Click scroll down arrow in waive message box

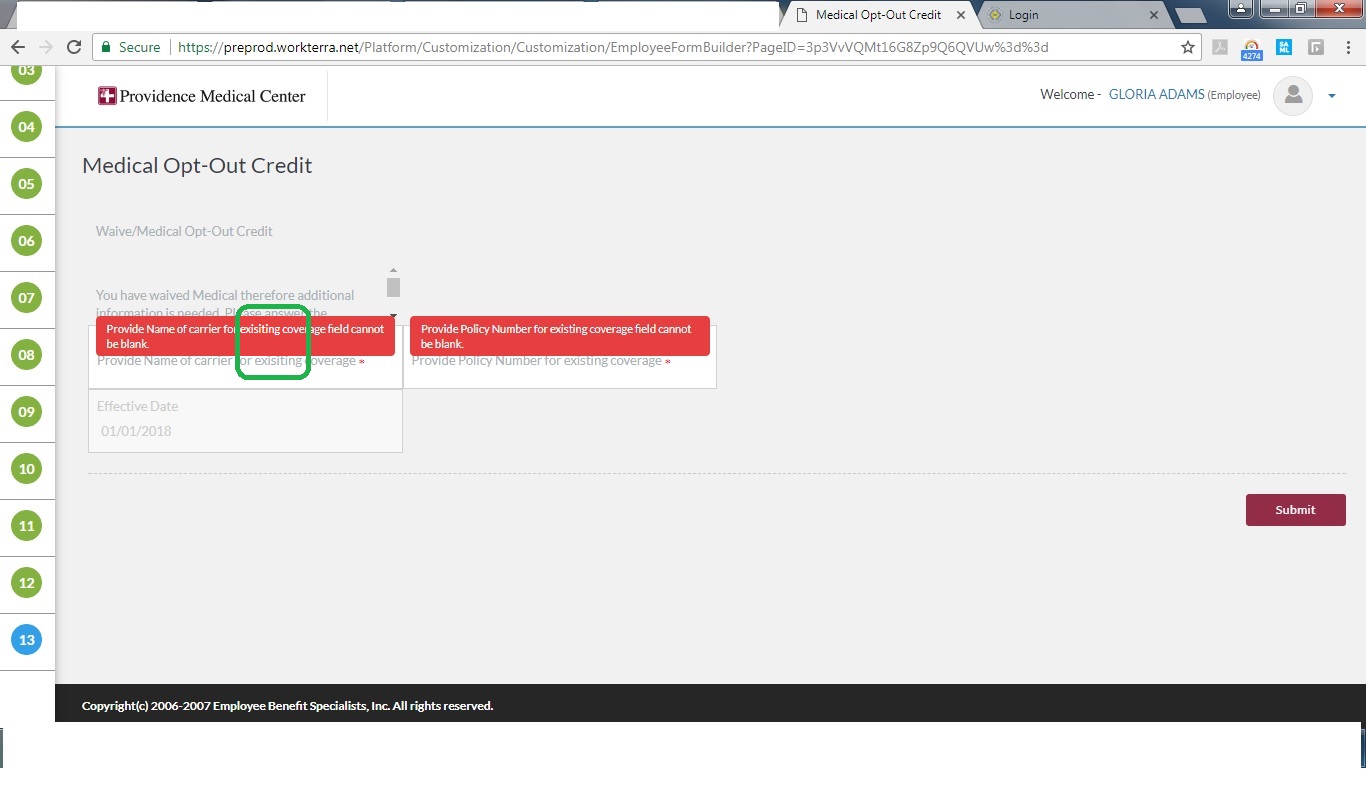tap(393, 316)
